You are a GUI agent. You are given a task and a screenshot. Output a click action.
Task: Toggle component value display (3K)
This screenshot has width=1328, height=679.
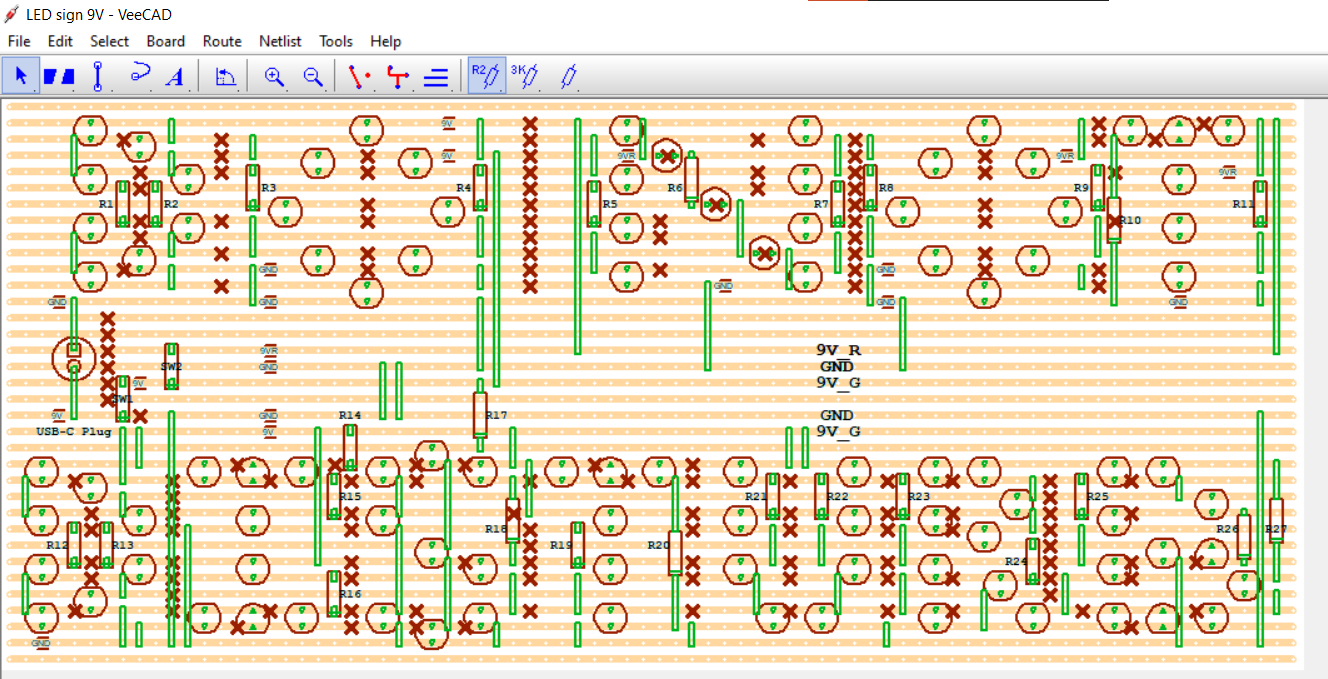pyautogui.click(x=525, y=76)
